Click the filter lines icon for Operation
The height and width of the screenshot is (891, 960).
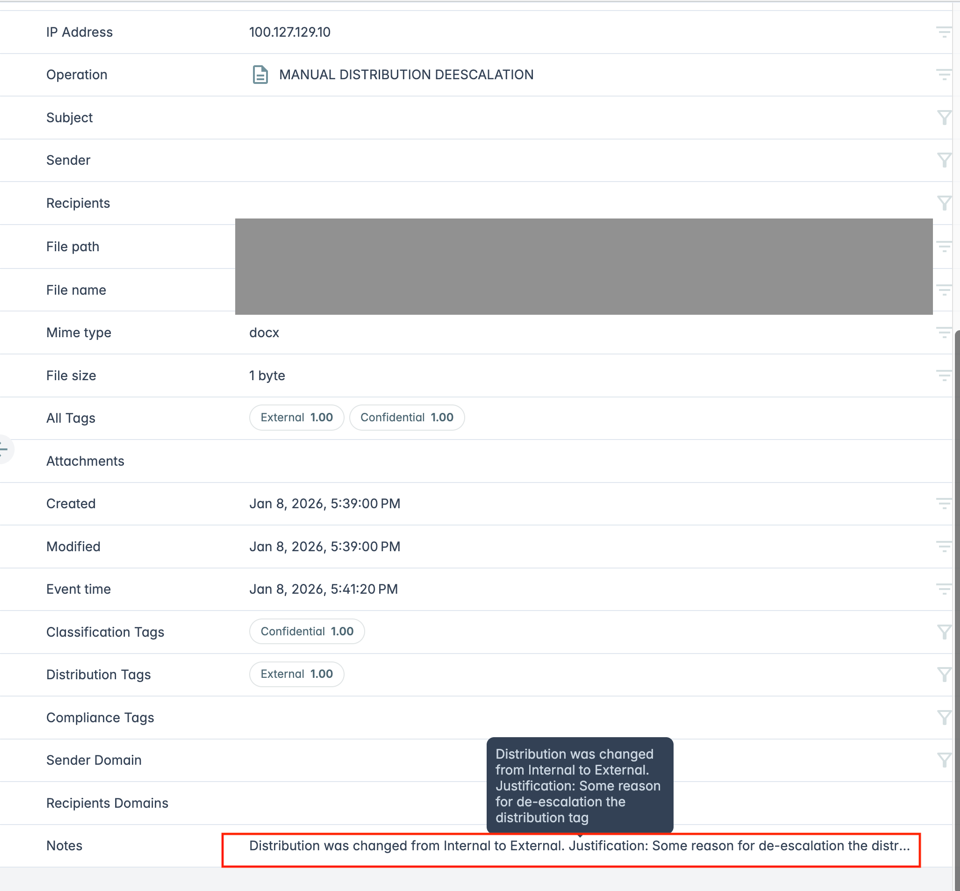pos(943,75)
